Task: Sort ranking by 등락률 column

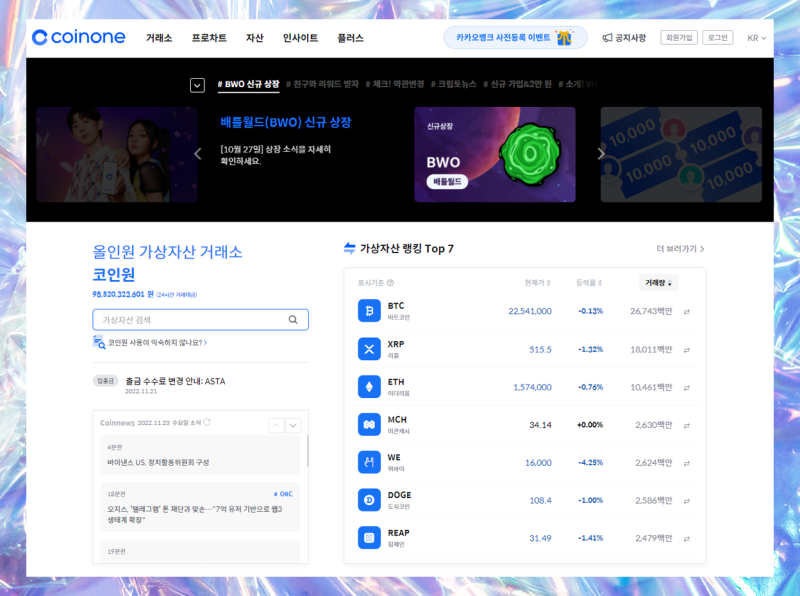Action: (x=589, y=283)
